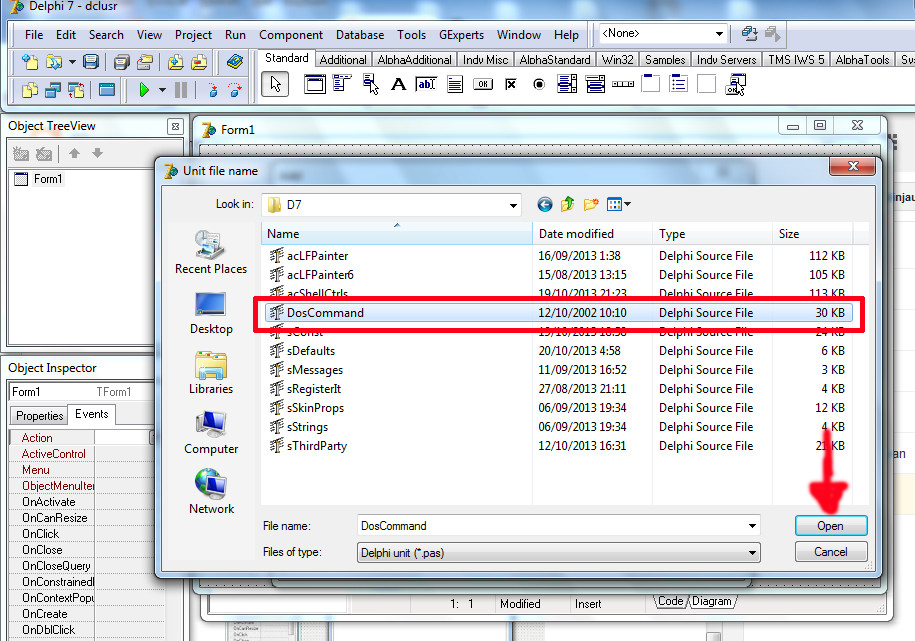Click the File name input field
Image resolution: width=915 pixels, height=641 pixels.
coord(551,526)
